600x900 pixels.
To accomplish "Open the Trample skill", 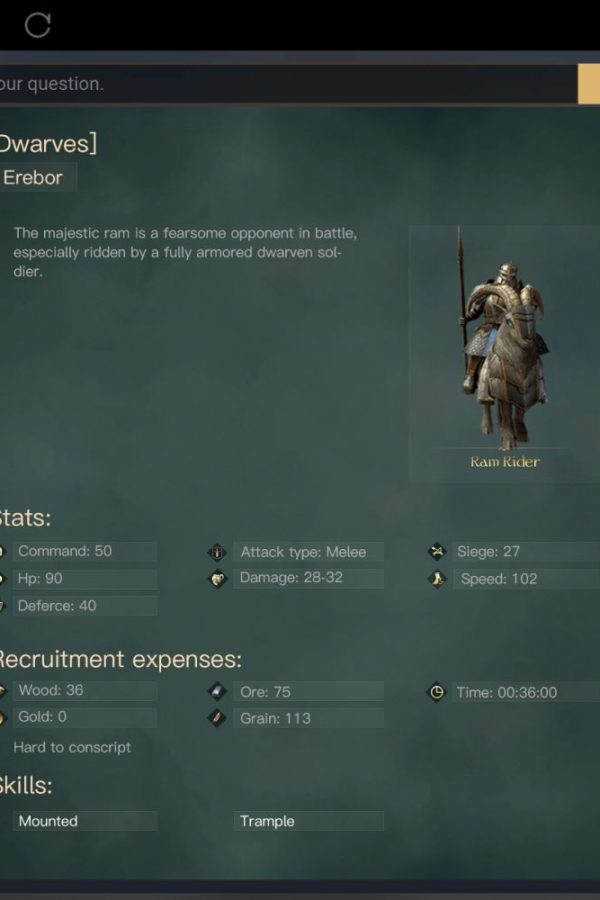I will (x=308, y=821).
